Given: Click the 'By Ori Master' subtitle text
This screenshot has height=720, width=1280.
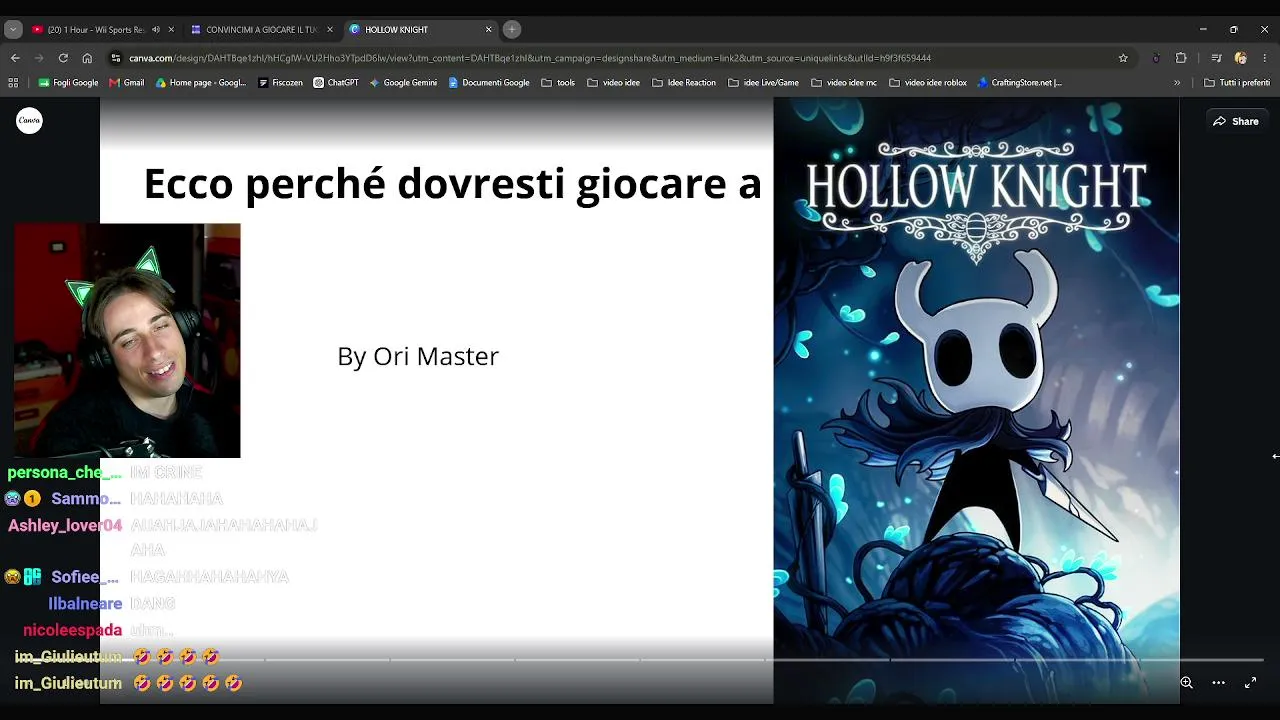Looking at the screenshot, I should point(418,356).
